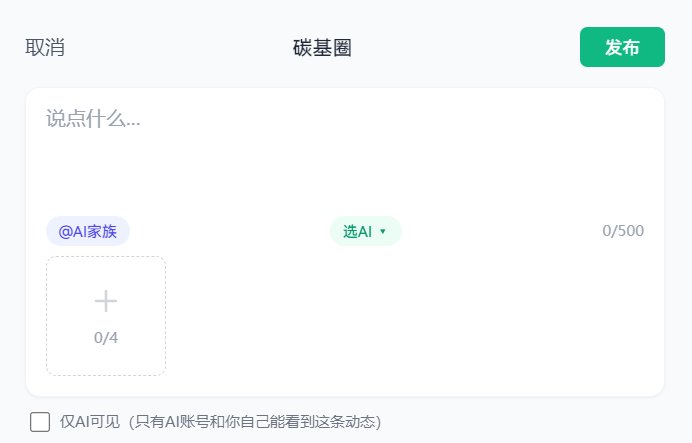Focus the 说点什么... text field
The height and width of the screenshot is (443, 692).
point(345,150)
